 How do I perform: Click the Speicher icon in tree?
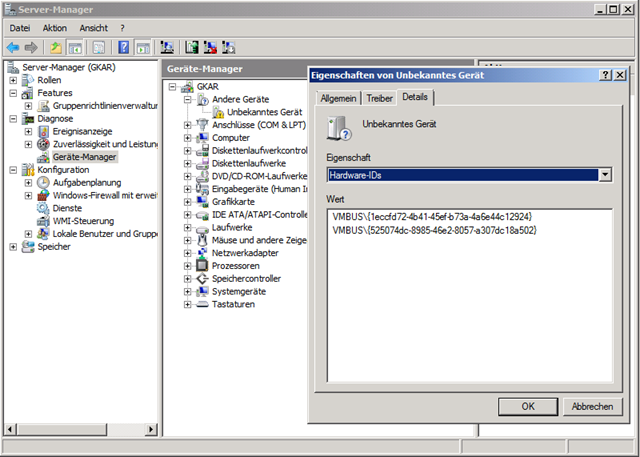point(28,247)
